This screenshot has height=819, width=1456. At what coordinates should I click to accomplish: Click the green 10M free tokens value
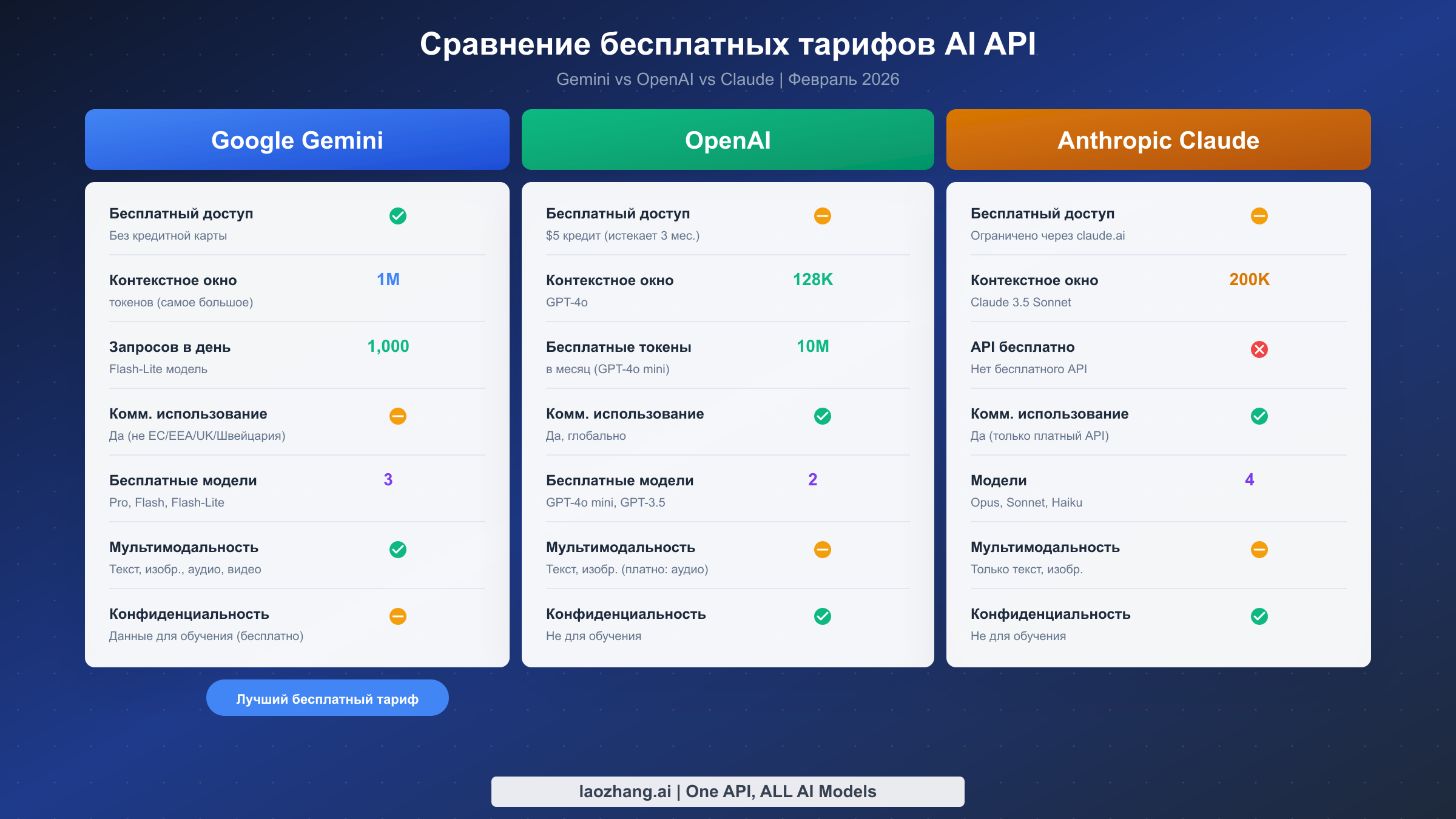tap(813, 346)
